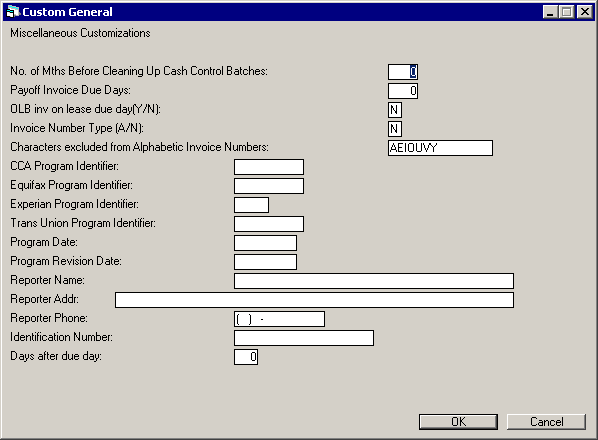This screenshot has height=440, width=598.
Task: Click the Cancel button
Action: [546, 422]
